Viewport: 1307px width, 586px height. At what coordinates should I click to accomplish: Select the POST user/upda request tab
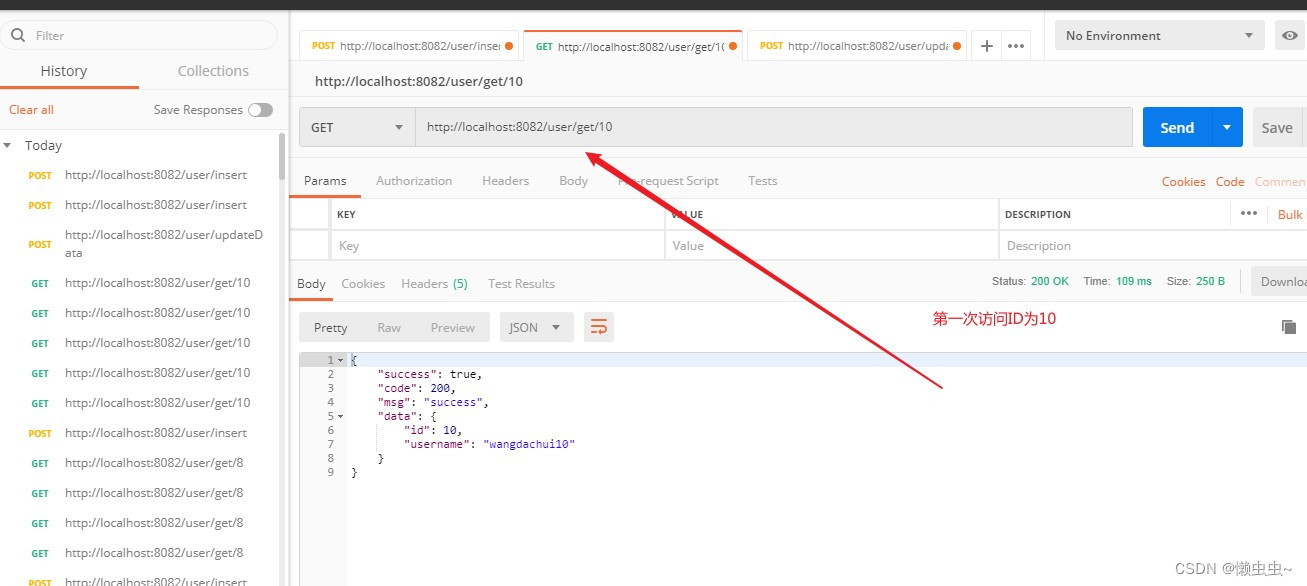857,46
